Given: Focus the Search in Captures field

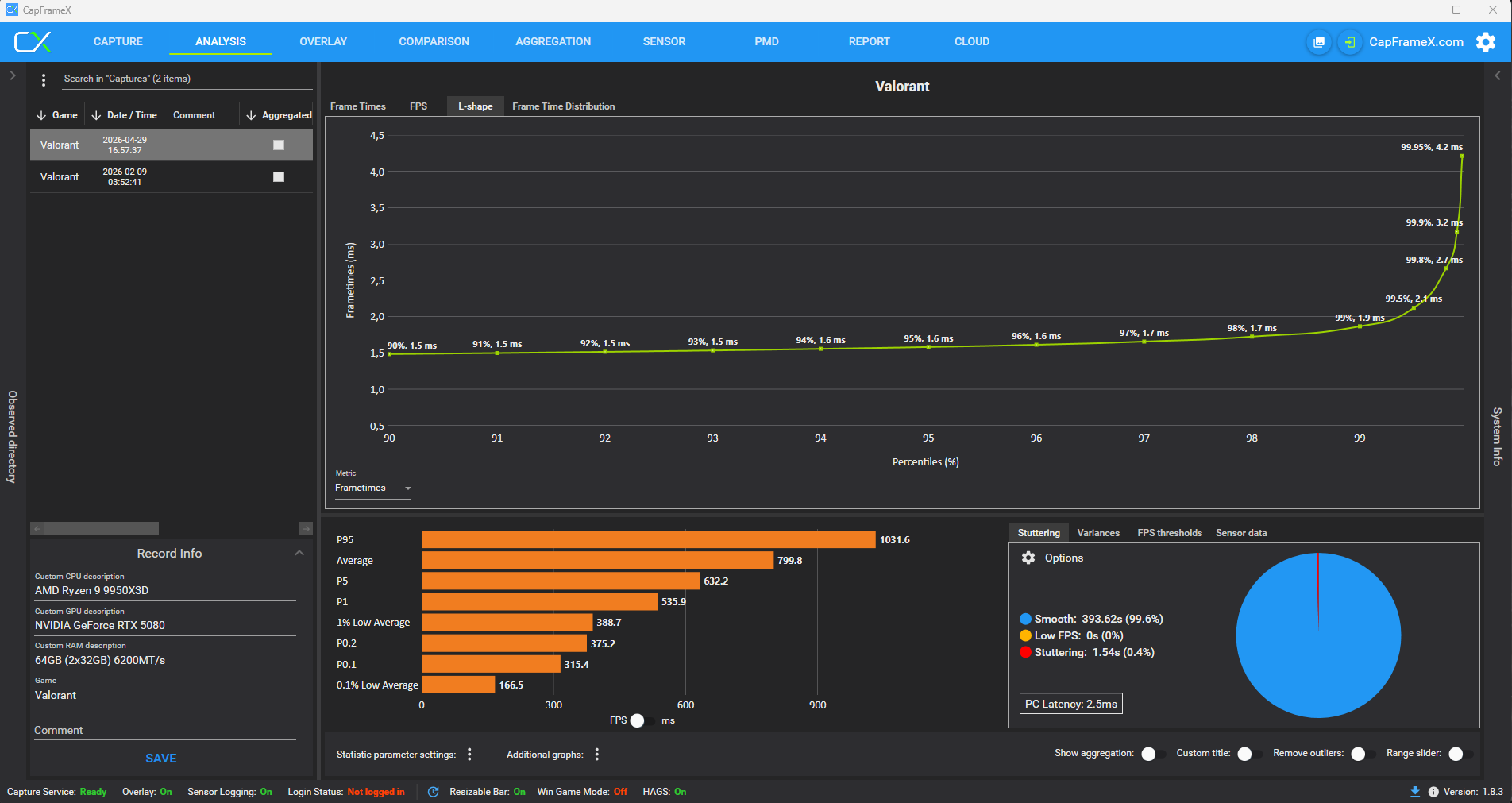Looking at the screenshot, I should 187,79.
